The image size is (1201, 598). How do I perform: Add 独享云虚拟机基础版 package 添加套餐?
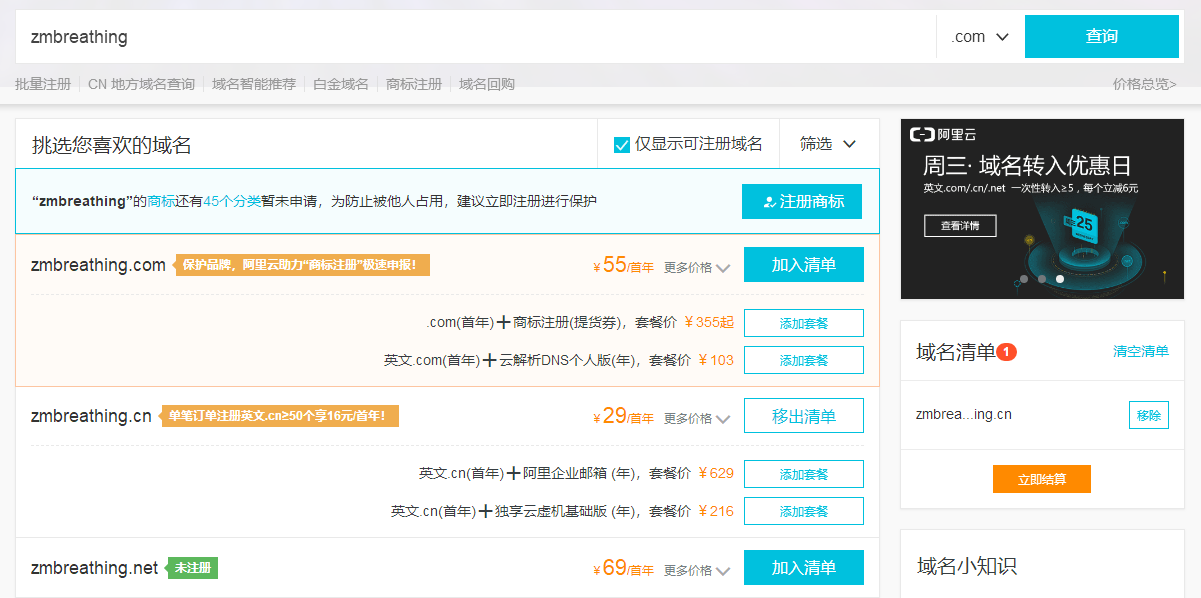click(x=804, y=511)
